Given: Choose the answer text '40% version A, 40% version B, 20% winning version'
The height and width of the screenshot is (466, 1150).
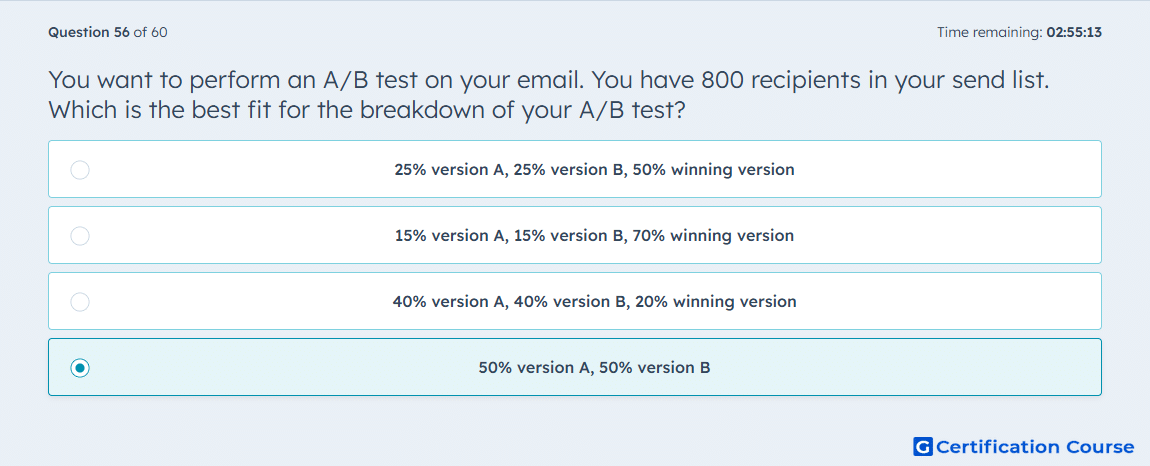Looking at the screenshot, I should click(x=594, y=302).
